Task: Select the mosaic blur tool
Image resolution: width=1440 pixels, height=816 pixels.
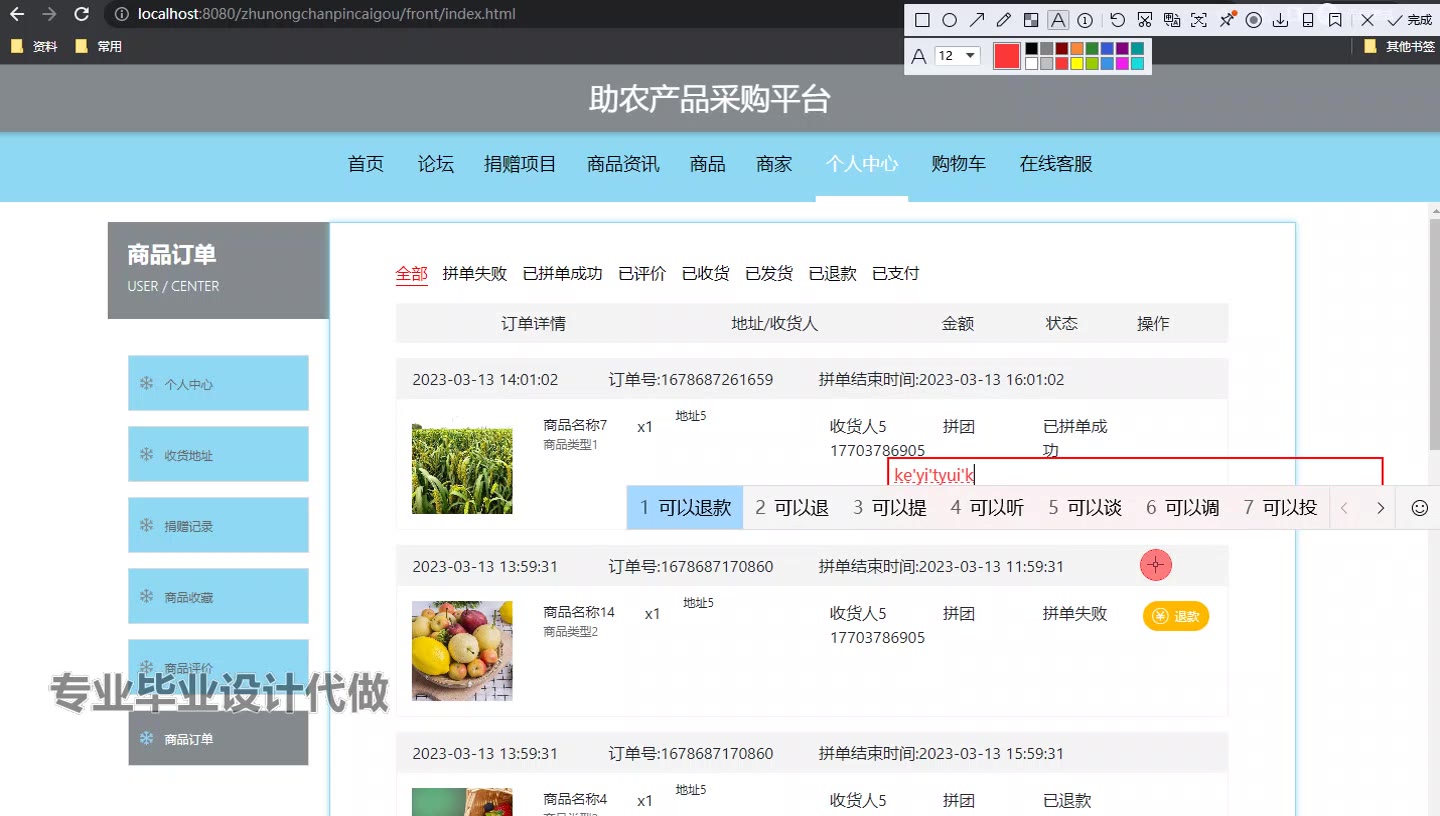Action: pos(1031,20)
